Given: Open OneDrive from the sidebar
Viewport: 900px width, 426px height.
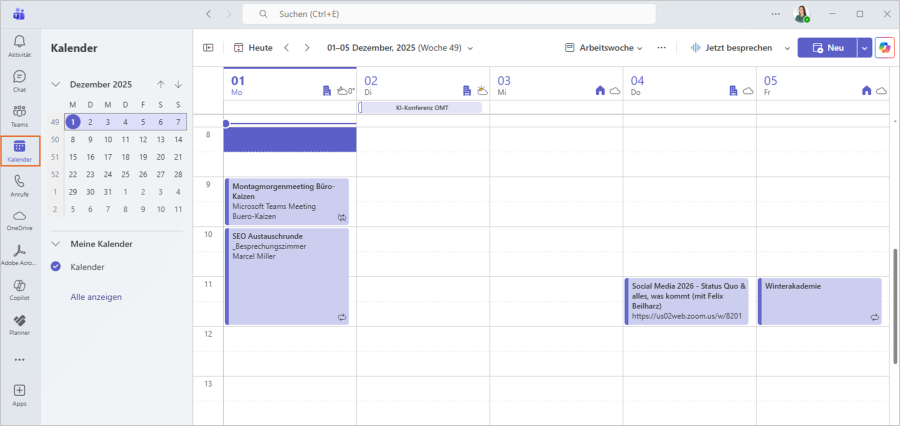Looking at the screenshot, I should [20, 220].
